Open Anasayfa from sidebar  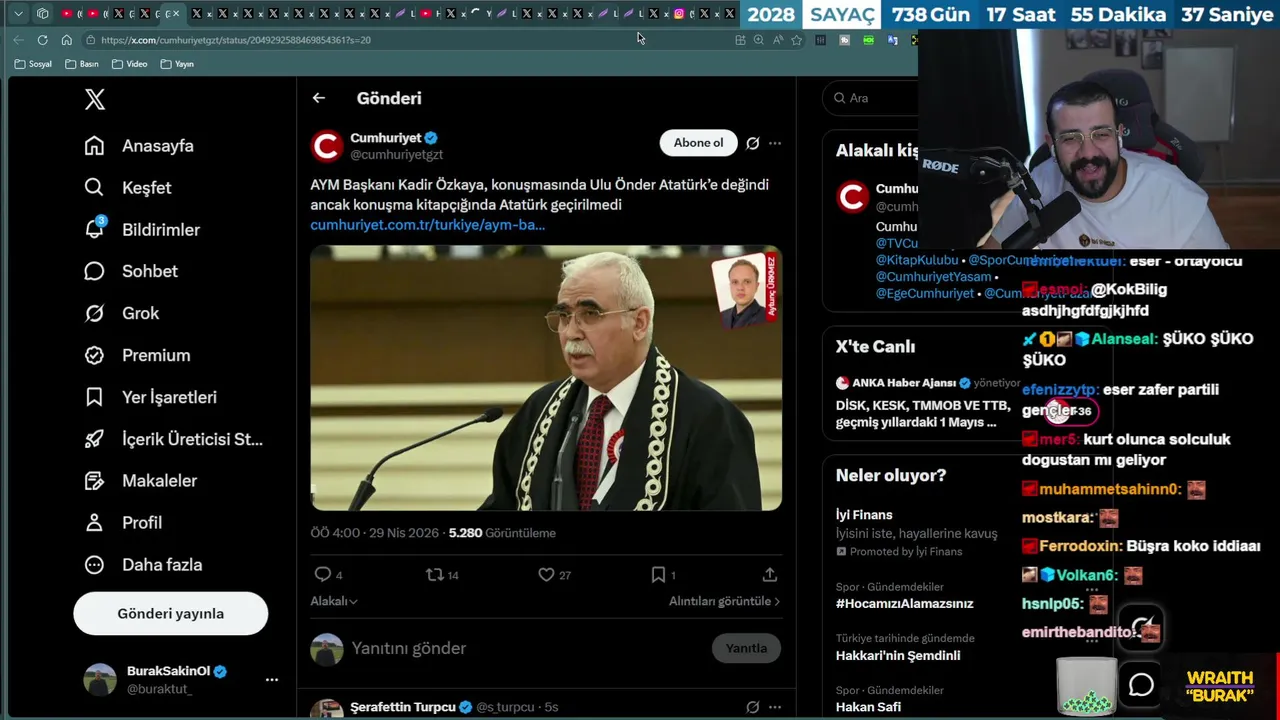(x=140, y=146)
